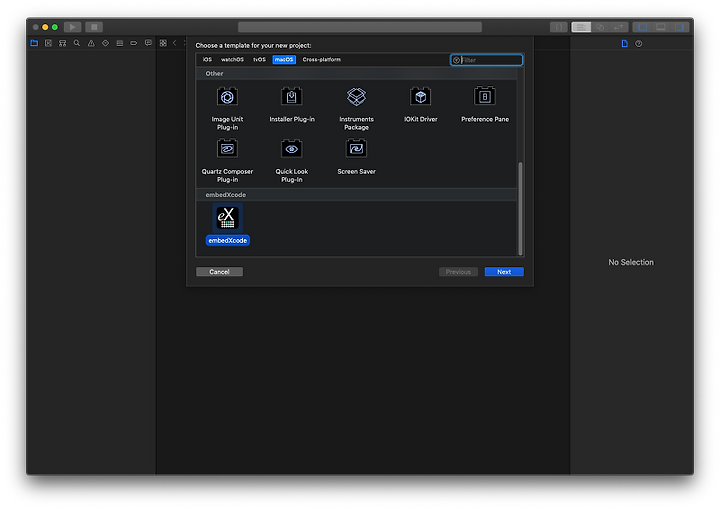Open the Project navigator folder icon
The image size is (720, 510).
(x=34, y=43)
